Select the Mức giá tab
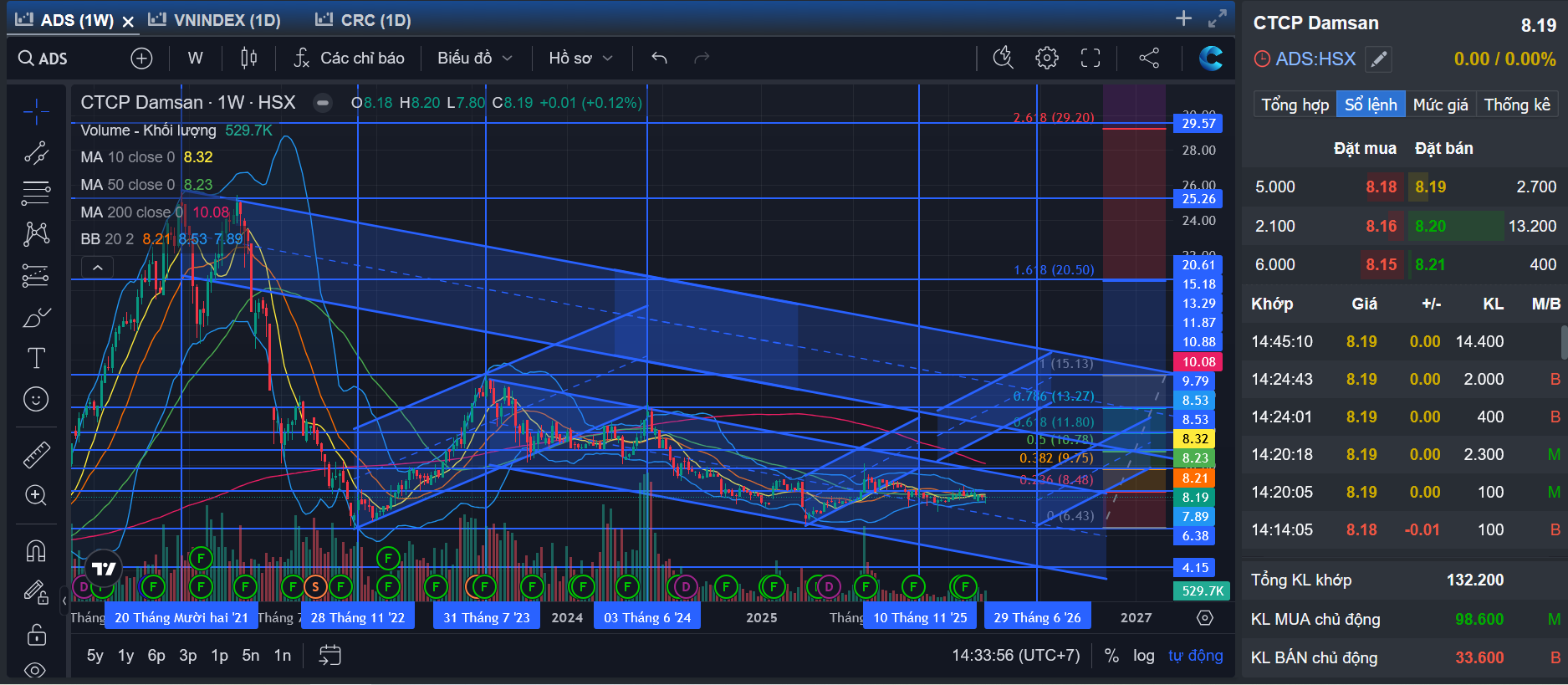 (x=1440, y=105)
